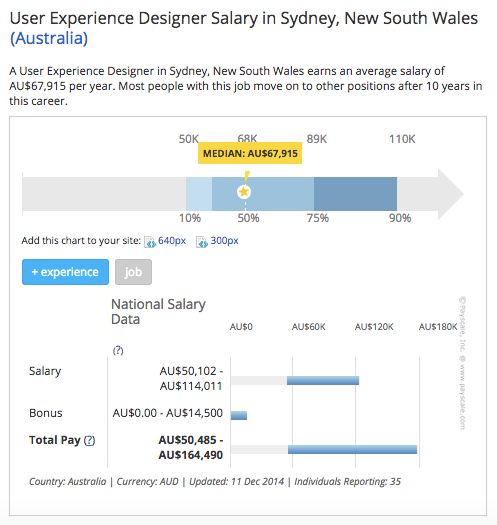The image size is (497, 525).
Task: Open the (Australia) link in title
Action: click(49, 38)
